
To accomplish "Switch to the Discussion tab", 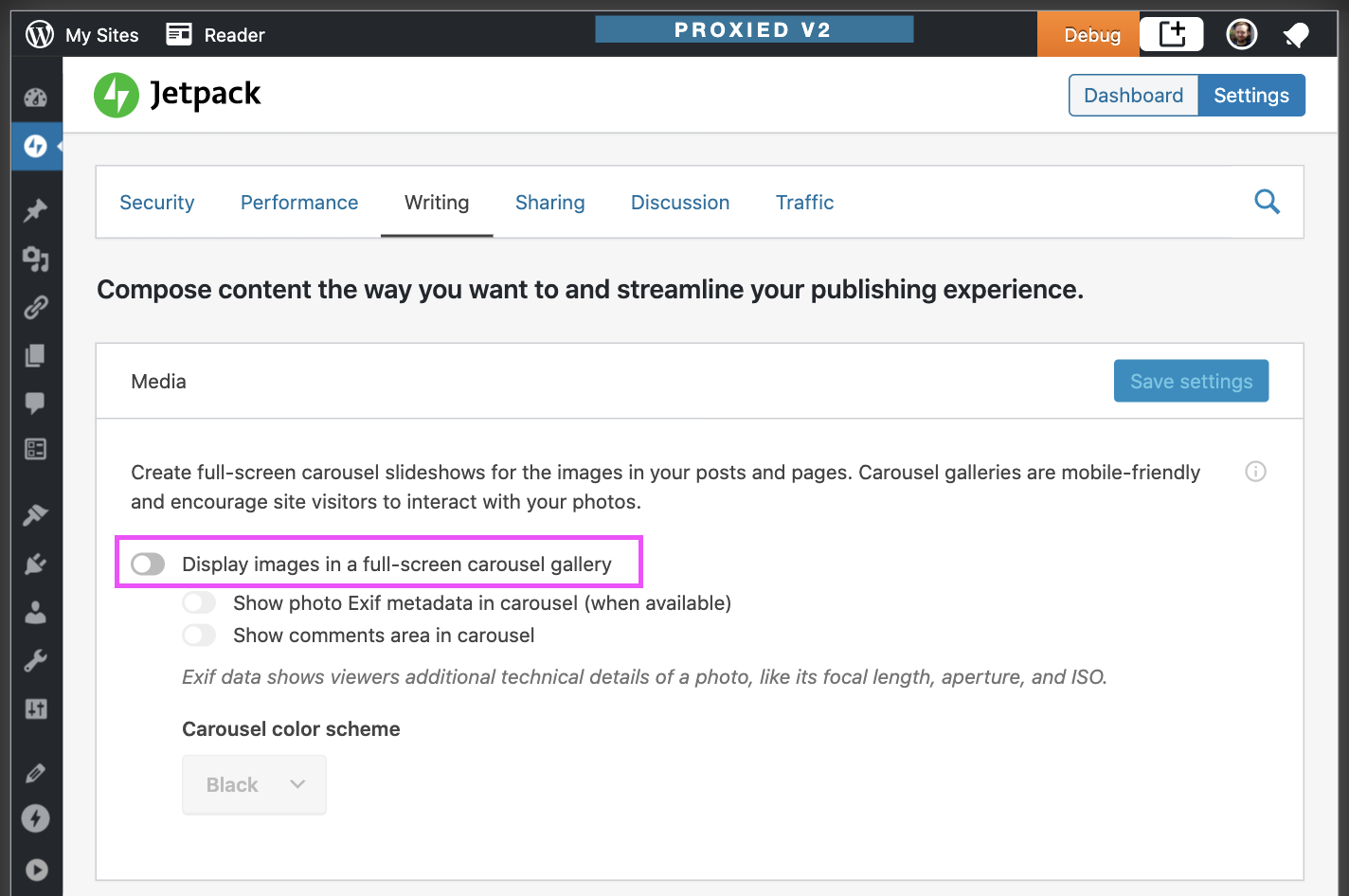I will pyautogui.click(x=680, y=203).
